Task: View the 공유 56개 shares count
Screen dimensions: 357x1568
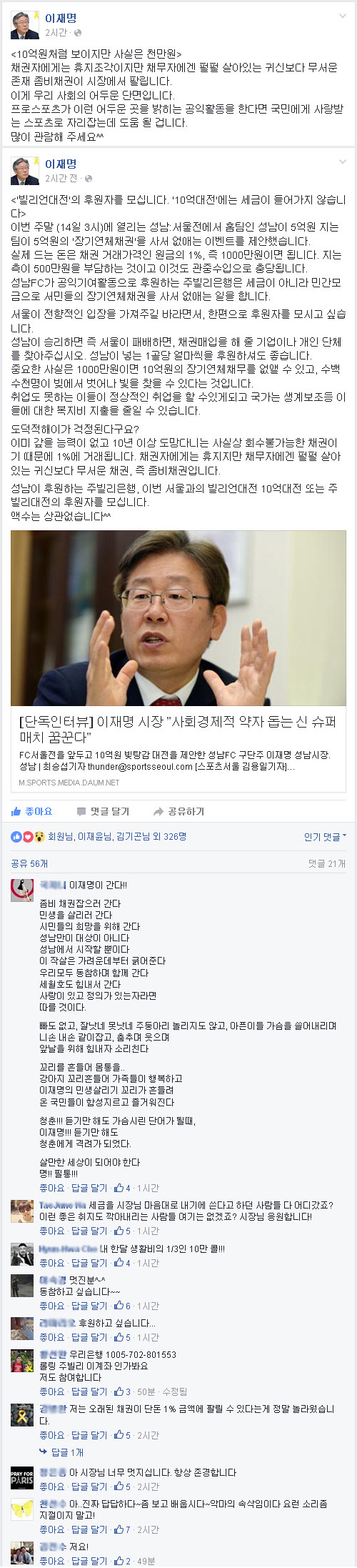Action: [29, 863]
